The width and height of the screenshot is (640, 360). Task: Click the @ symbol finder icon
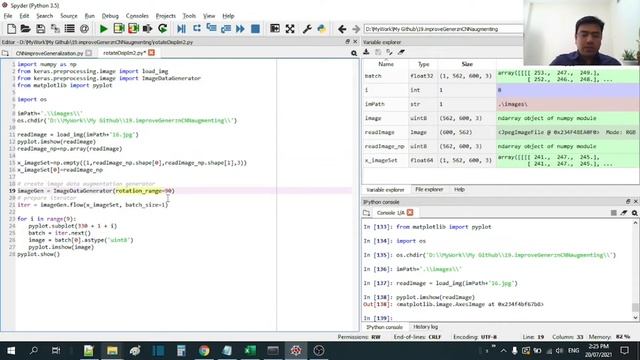tap(84, 29)
